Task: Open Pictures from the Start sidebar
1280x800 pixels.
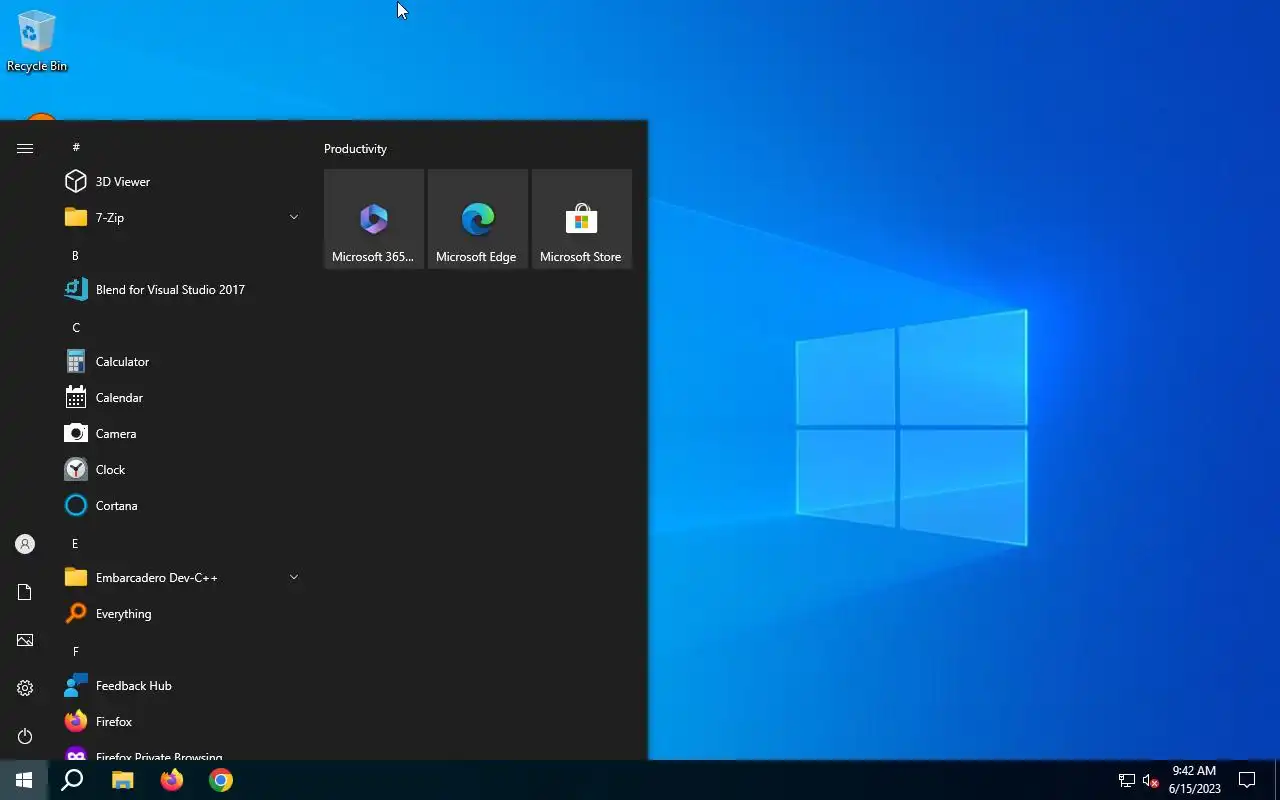Action: tap(25, 640)
